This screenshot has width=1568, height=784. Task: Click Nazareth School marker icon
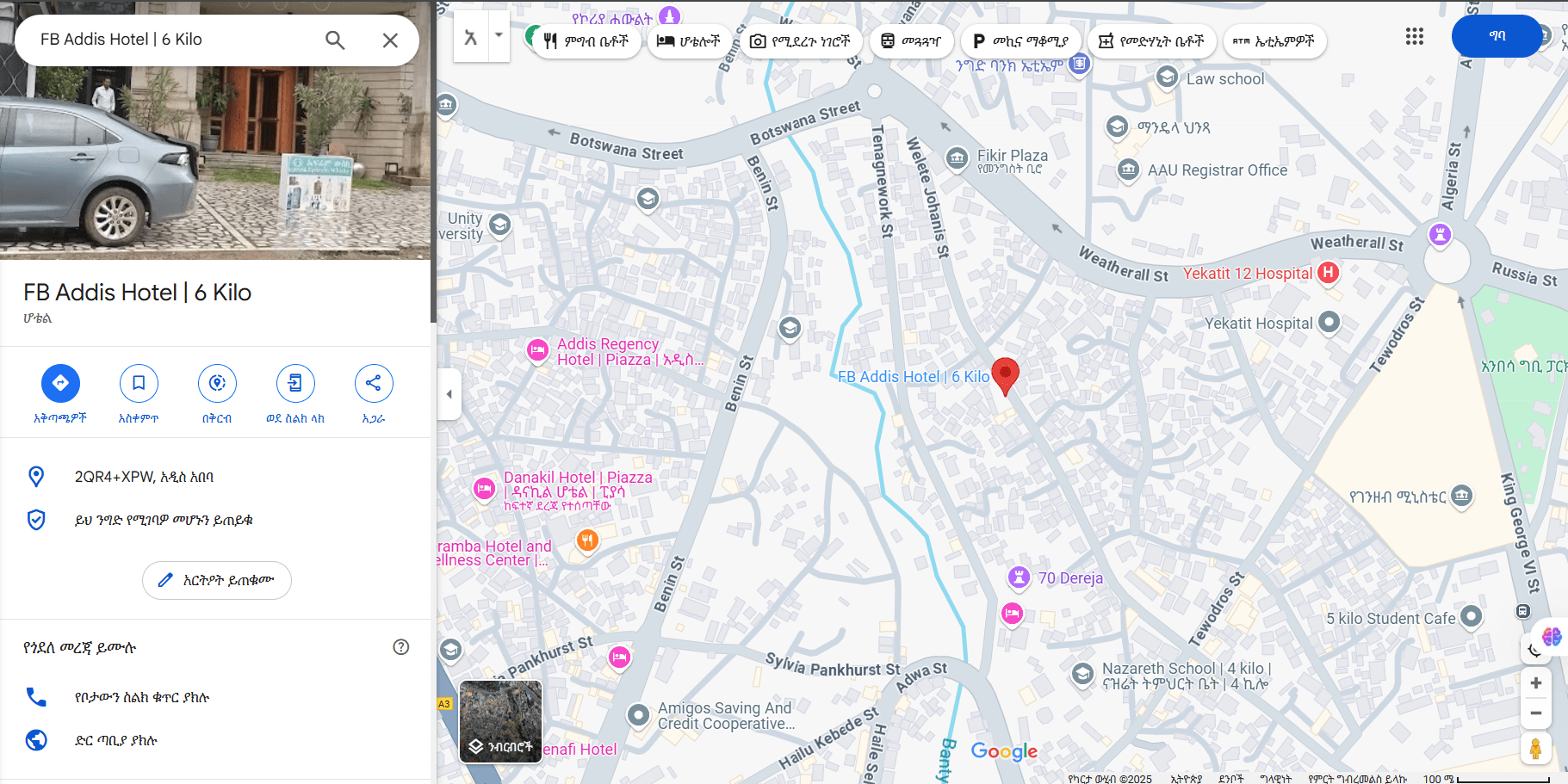click(1082, 674)
